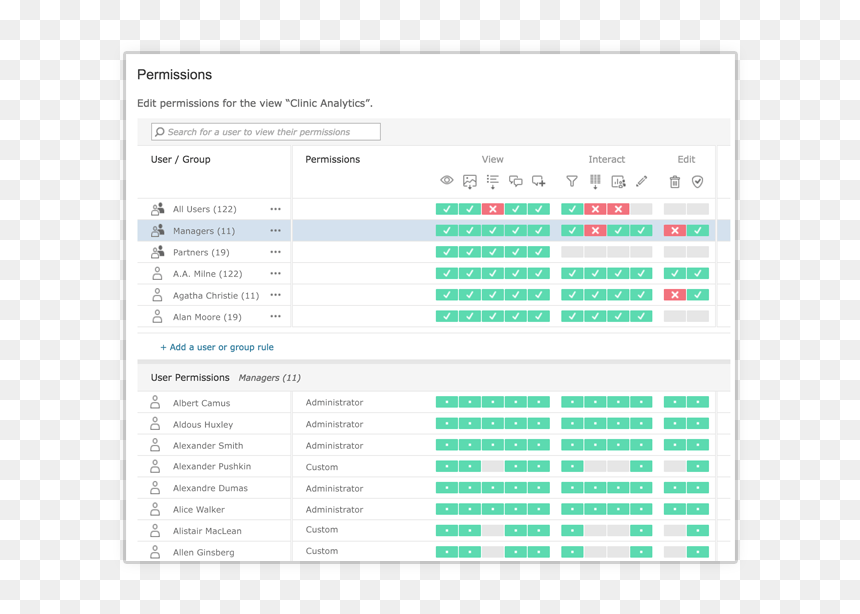The width and height of the screenshot is (860, 614).
Task: Add a user or group rule
Action: coord(217,347)
